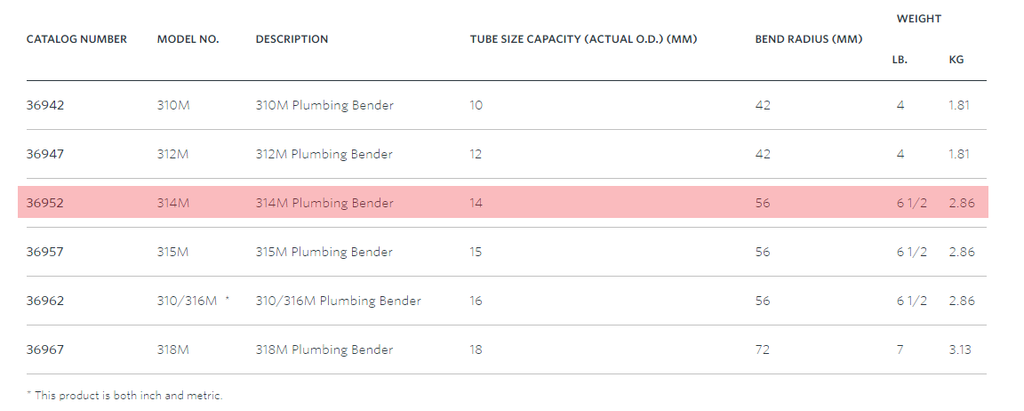
Task: Click the Tube Size Capacity column header
Action: [583, 40]
